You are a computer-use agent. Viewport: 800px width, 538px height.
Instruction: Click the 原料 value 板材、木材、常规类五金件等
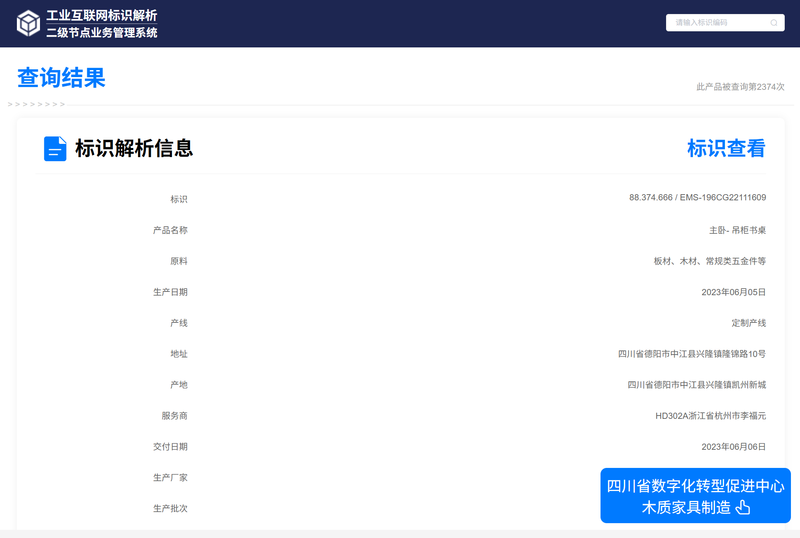710,261
